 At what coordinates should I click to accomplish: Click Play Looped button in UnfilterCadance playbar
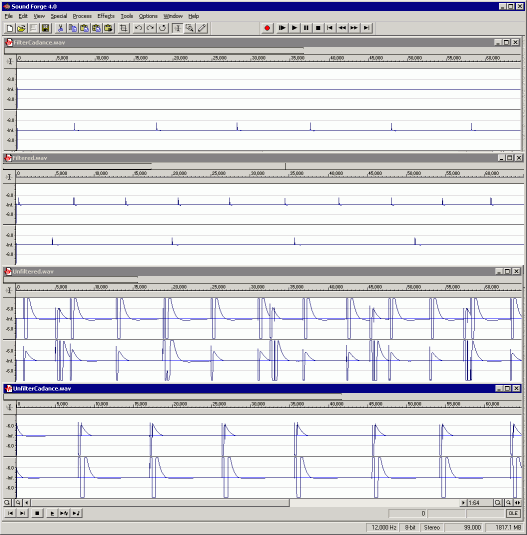[x=64, y=513]
